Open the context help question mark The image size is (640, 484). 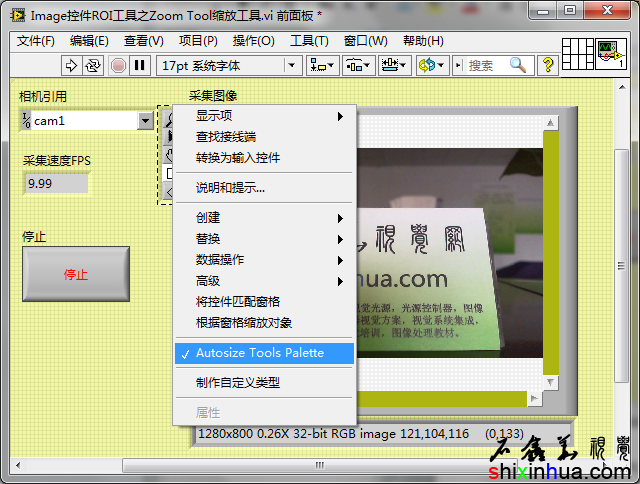point(548,65)
